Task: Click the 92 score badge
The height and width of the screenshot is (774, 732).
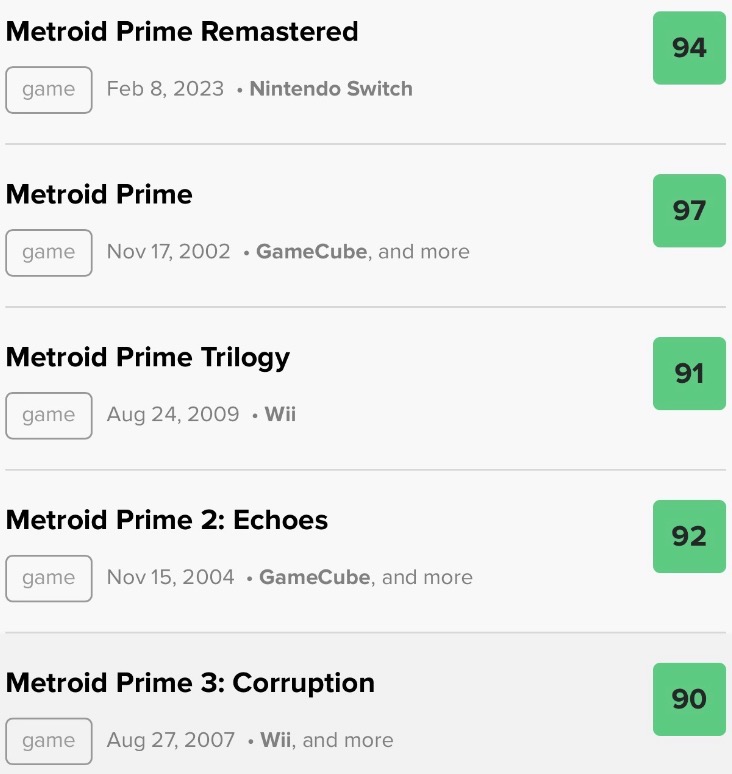Action: point(689,537)
